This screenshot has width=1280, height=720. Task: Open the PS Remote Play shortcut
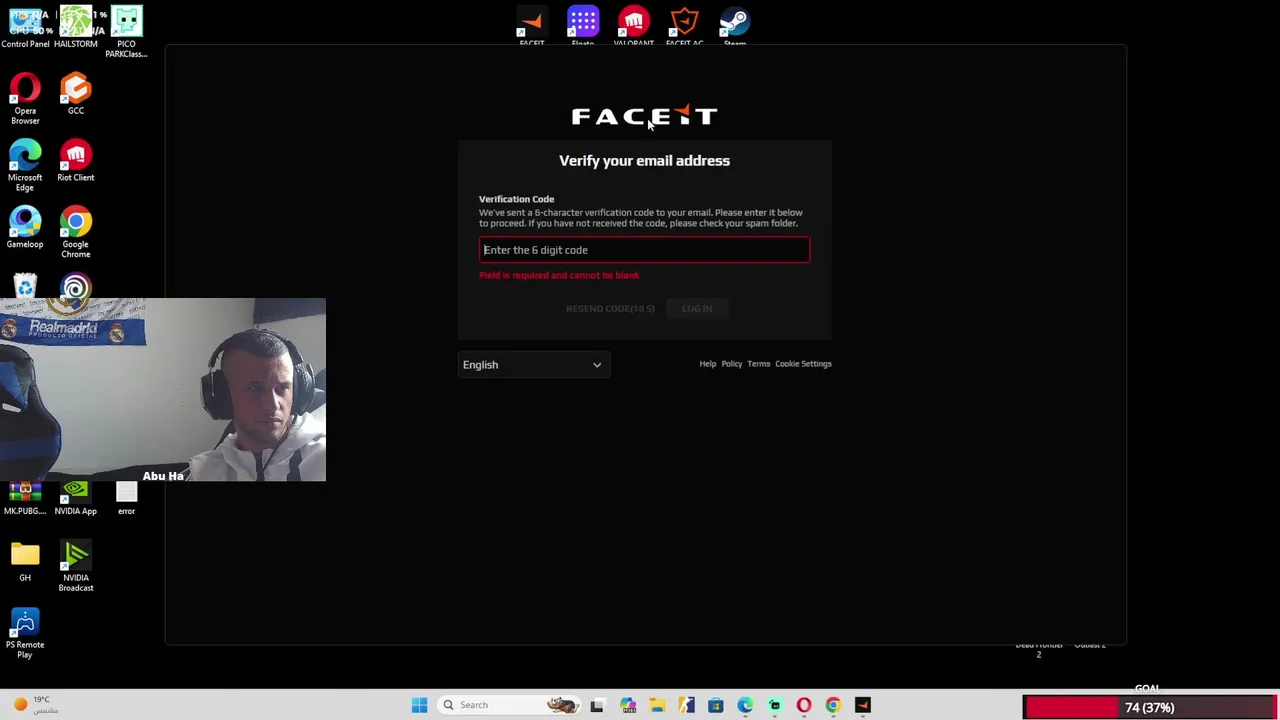25,634
